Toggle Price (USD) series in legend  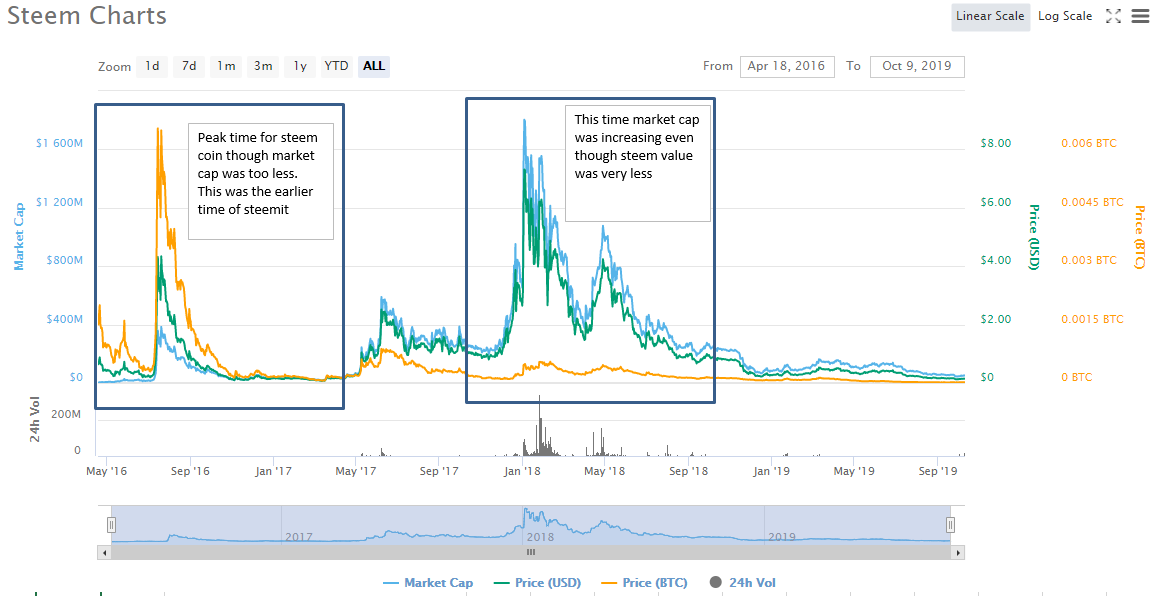tap(538, 583)
